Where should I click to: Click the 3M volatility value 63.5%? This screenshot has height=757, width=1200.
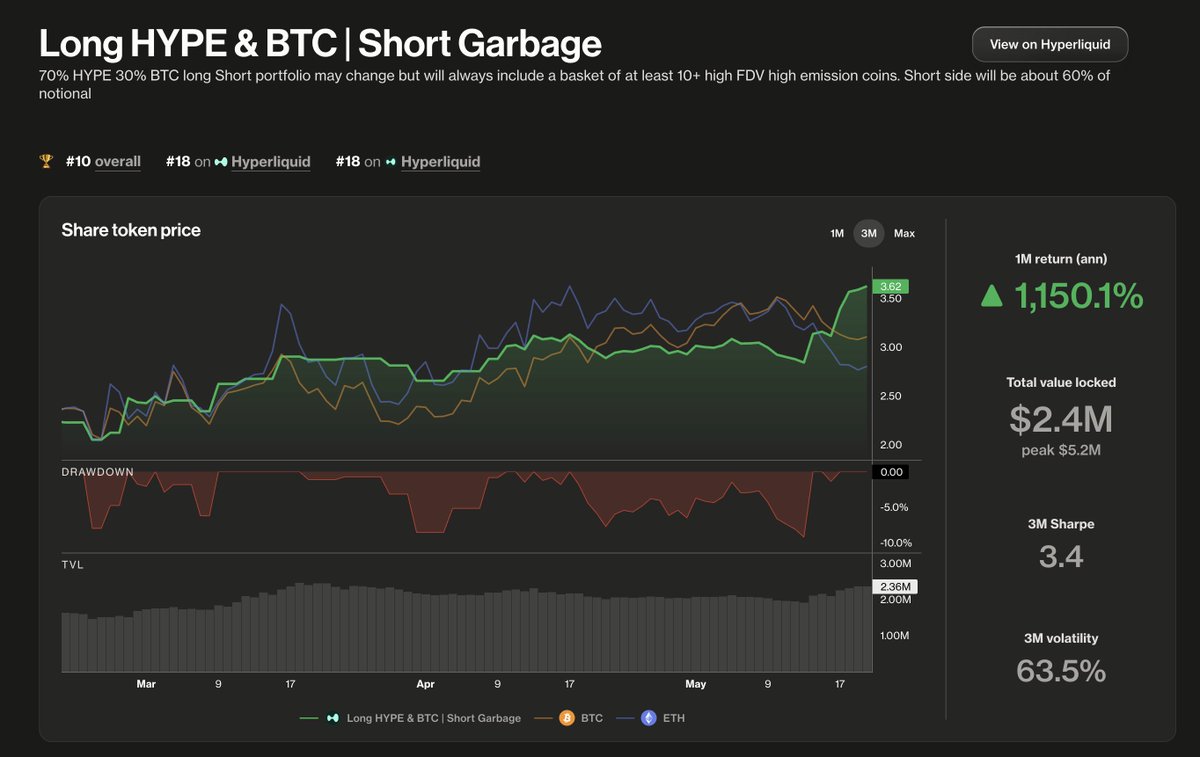coord(1061,670)
